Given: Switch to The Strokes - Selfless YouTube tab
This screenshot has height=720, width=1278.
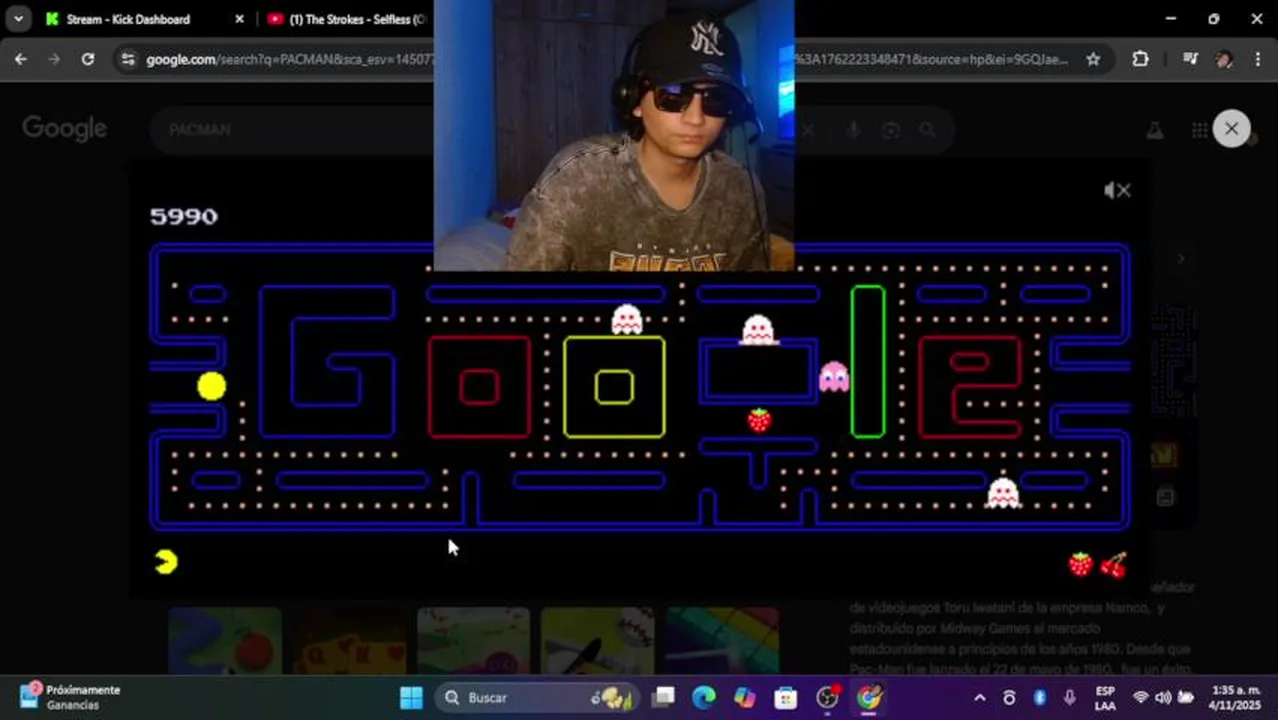Looking at the screenshot, I should (345, 19).
